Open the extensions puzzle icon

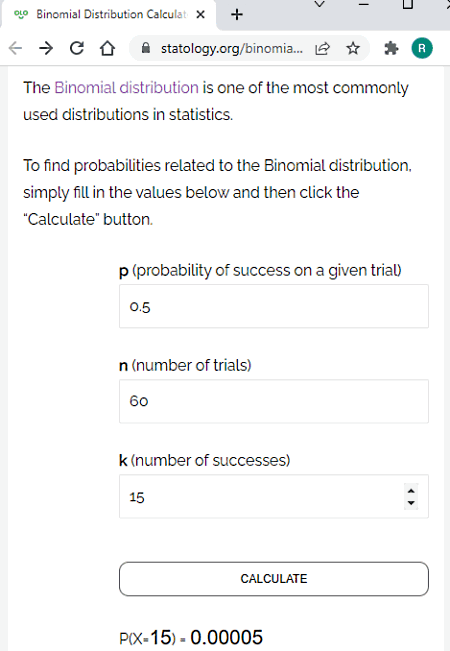391,49
